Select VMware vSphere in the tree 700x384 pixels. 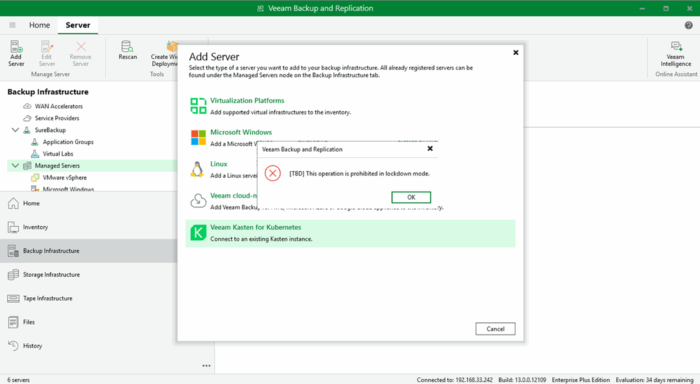65,178
